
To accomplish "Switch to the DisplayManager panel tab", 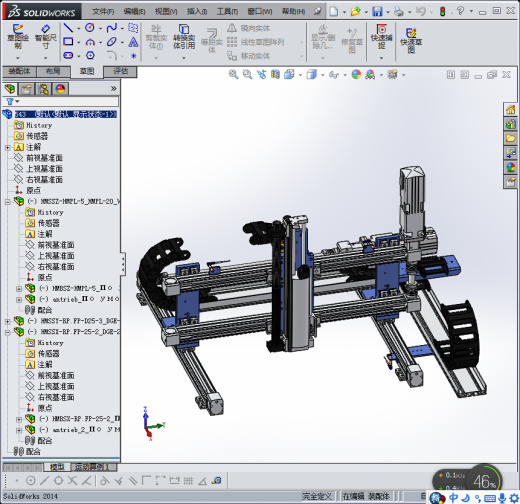I will point(60,89).
